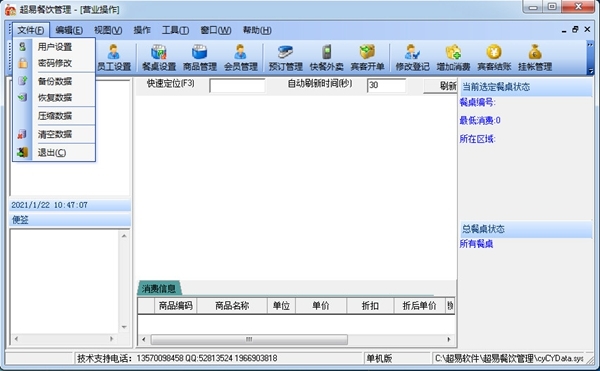Click the notes box scroll-right arrow
The height and width of the screenshot is (371, 600).
click(x=111, y=338)
